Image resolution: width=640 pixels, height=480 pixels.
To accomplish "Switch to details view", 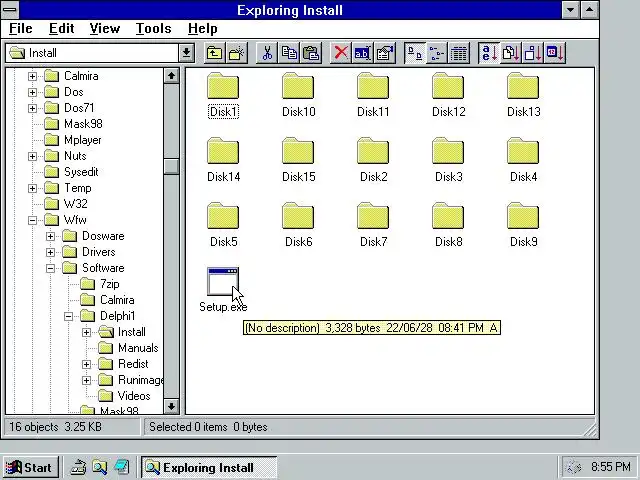I will coord(459,53).
